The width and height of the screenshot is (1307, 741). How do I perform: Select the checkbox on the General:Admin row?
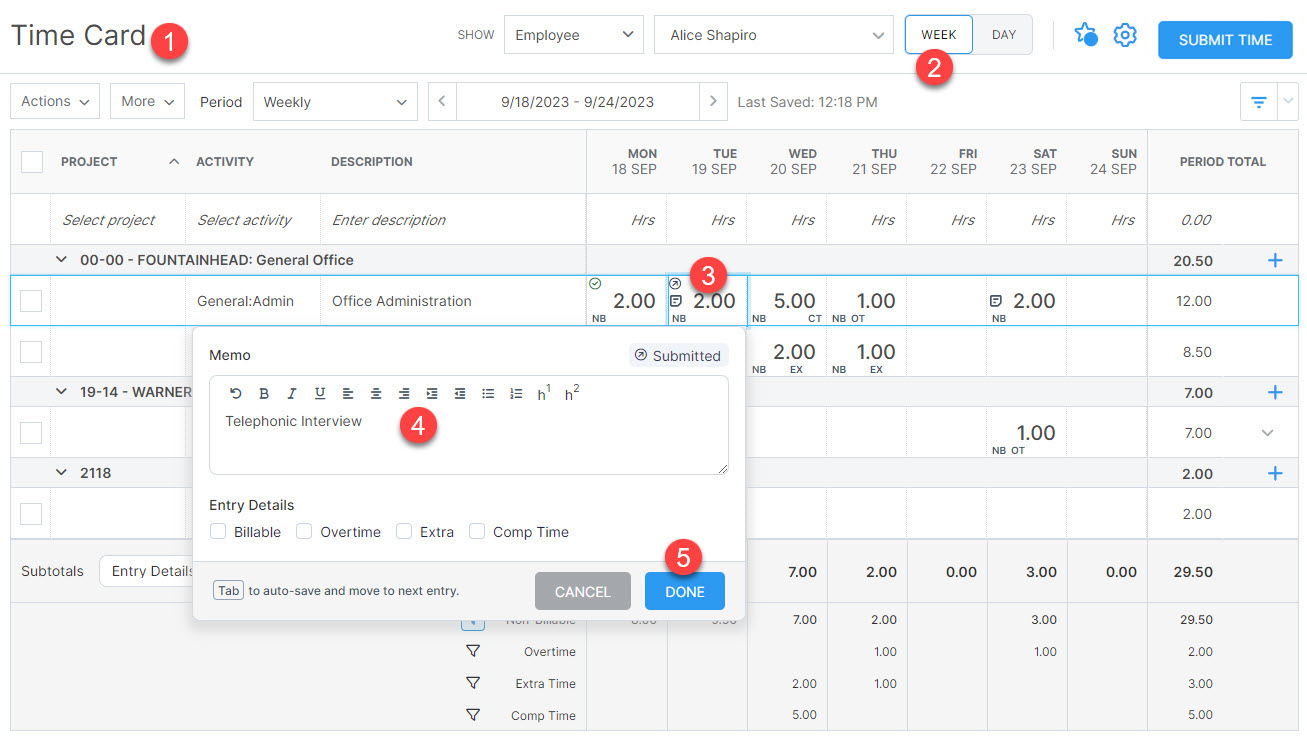coord(31,300)
